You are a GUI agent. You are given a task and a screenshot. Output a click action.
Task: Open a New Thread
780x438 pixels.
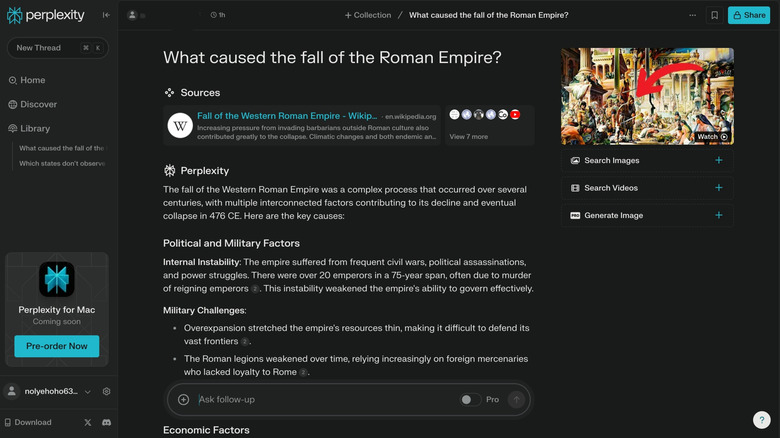(58, 48)
